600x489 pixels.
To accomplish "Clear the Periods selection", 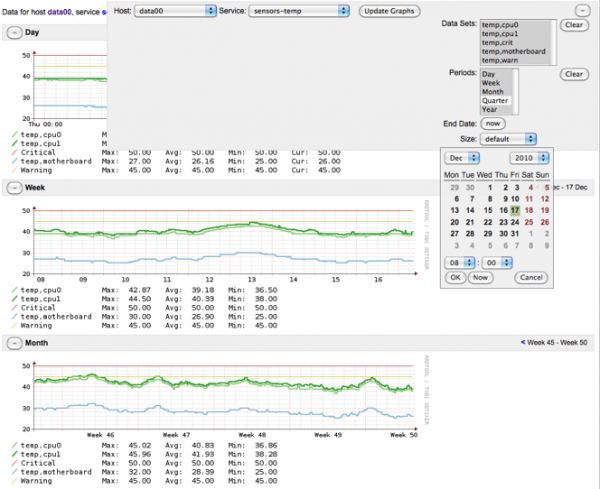I will coord(572,74).
